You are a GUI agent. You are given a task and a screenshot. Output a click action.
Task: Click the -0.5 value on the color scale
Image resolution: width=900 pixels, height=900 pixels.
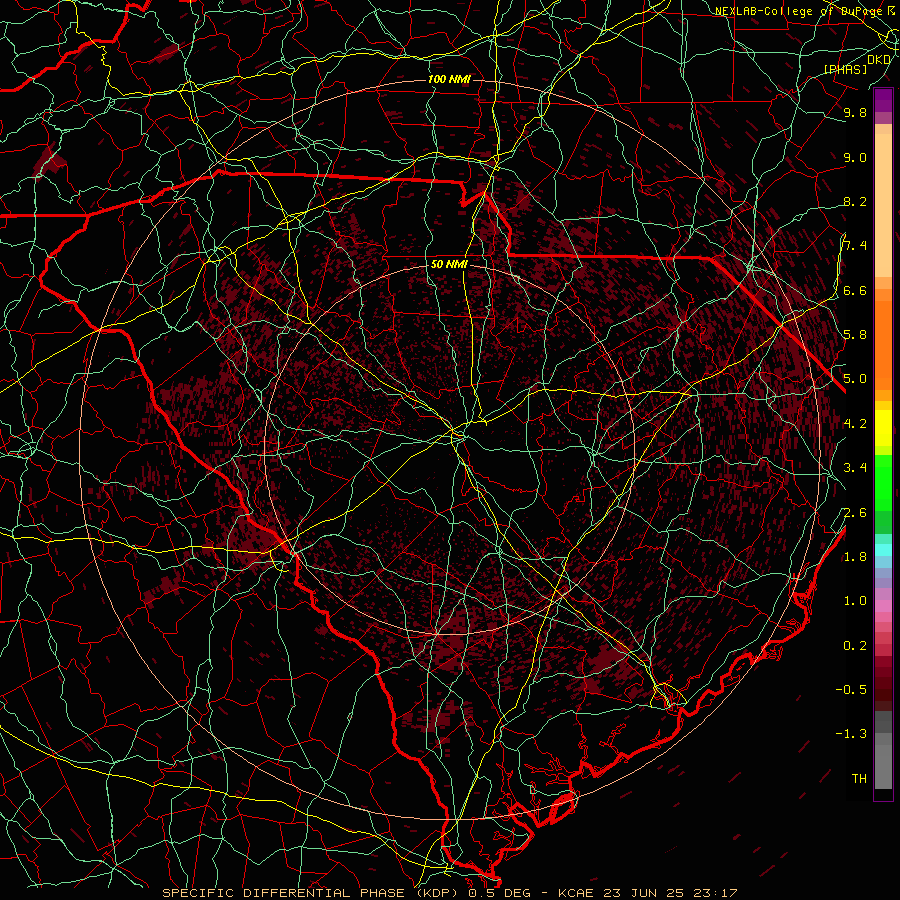(x=851, y=690)
